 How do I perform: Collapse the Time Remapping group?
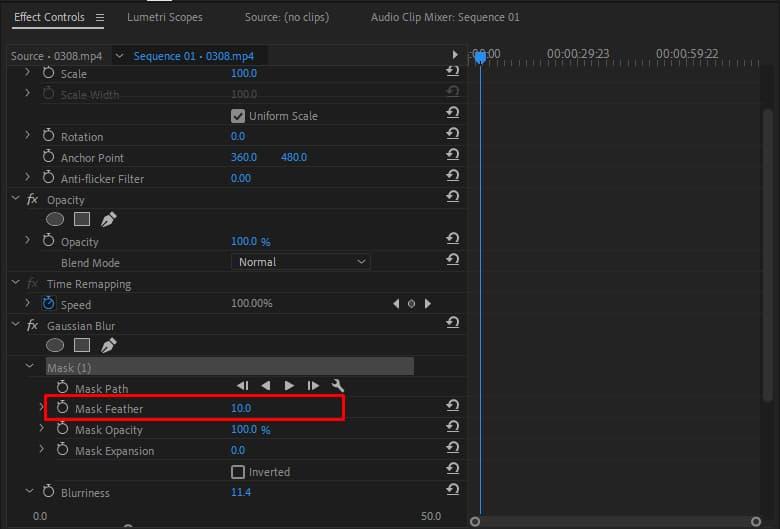click(x=16, y=283)
